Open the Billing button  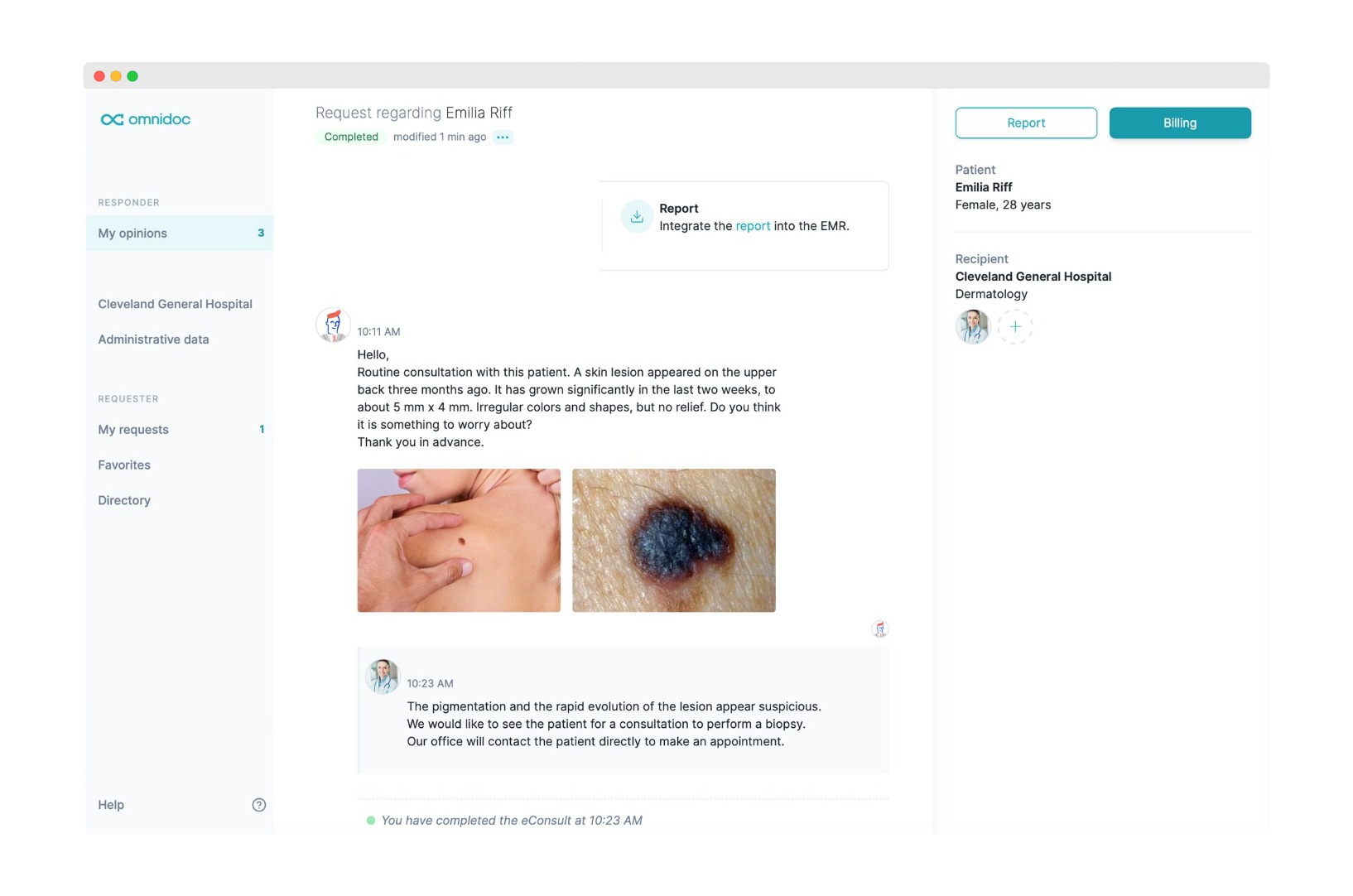click(x=1180, y=123)
